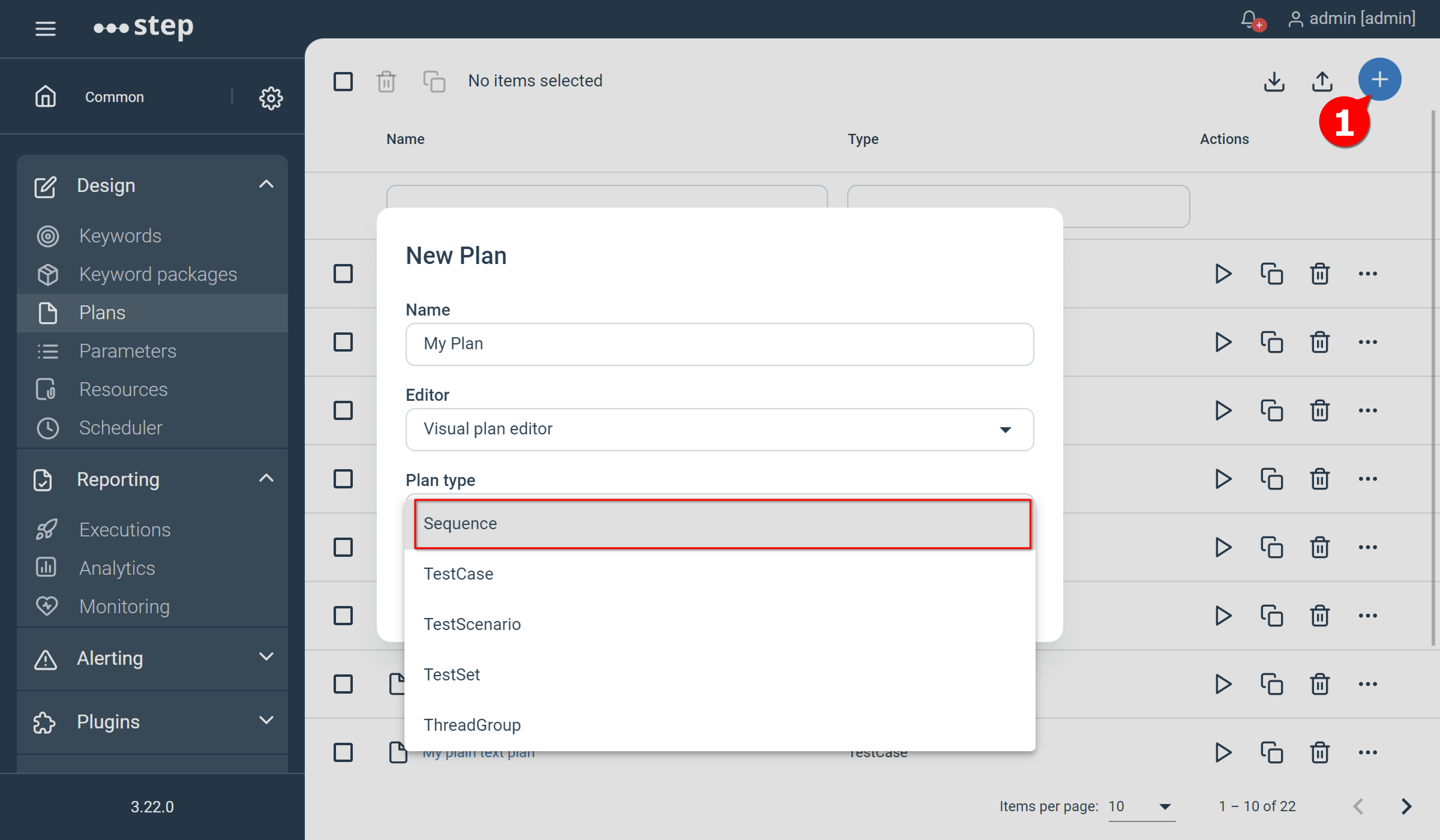This screenshot has height=840, width=1440.
Task: Open project settings with the gear icon
Action: (x=271, y=97)
